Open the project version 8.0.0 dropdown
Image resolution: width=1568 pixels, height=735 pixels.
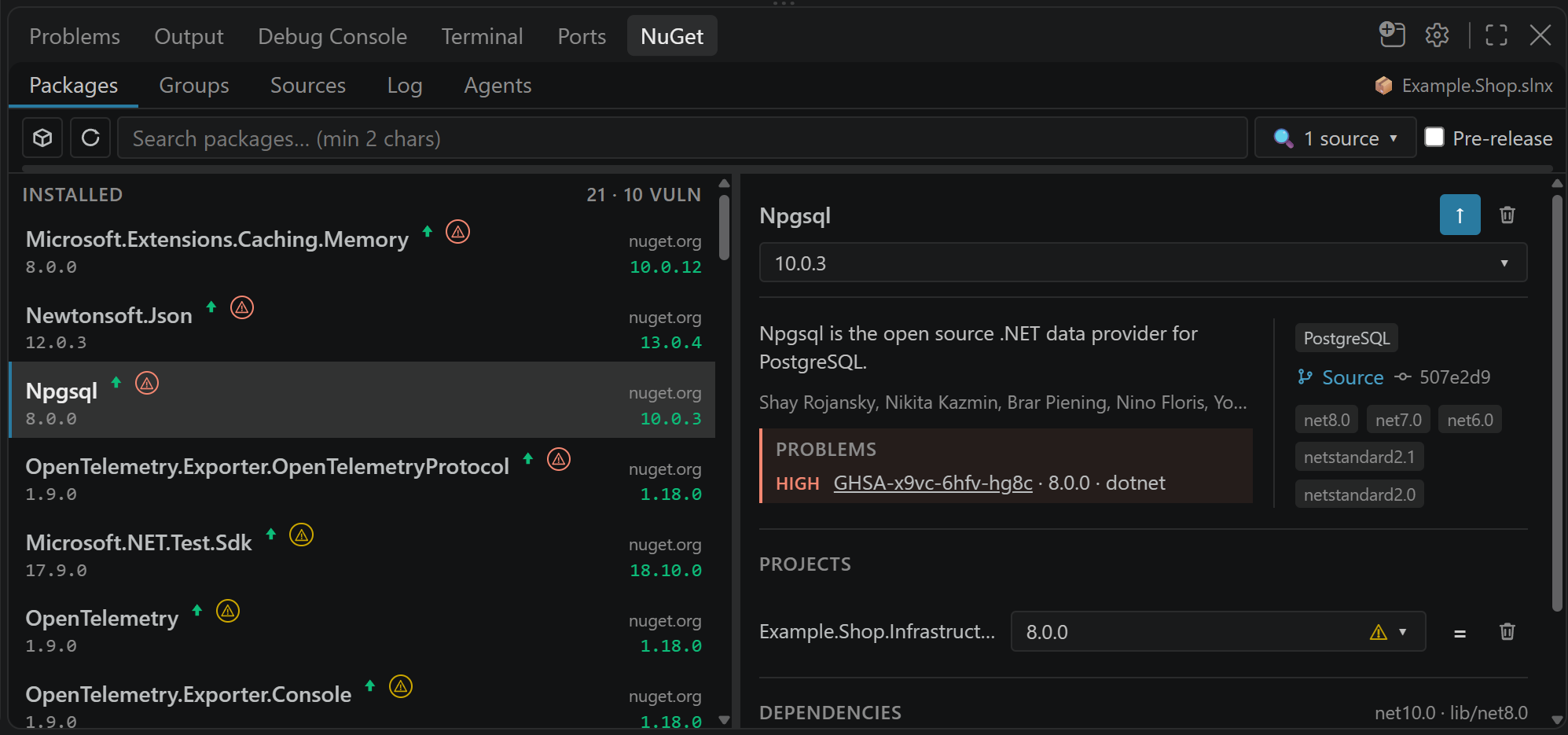[x=1217, y=631]
